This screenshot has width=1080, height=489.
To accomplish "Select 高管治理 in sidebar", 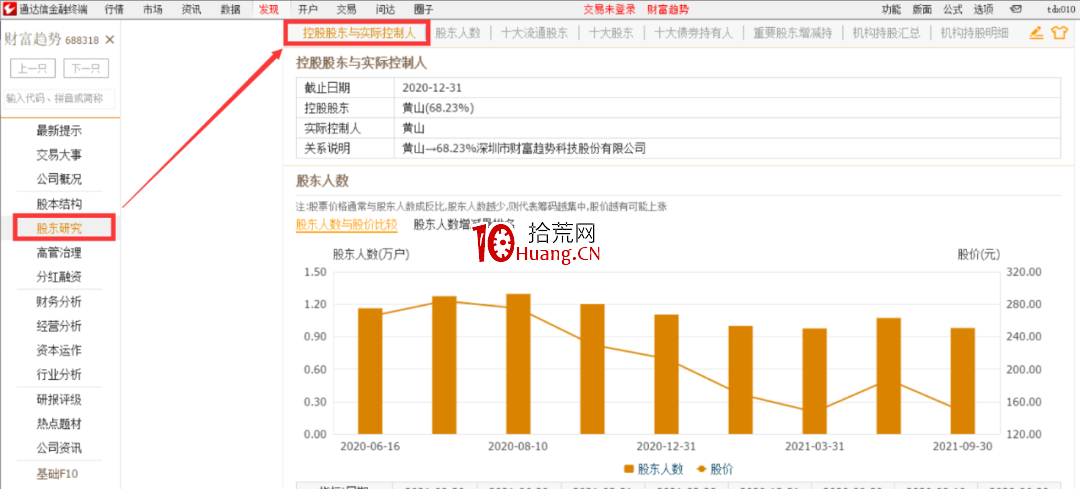I will pyautogui.click(x=59, y=253).
